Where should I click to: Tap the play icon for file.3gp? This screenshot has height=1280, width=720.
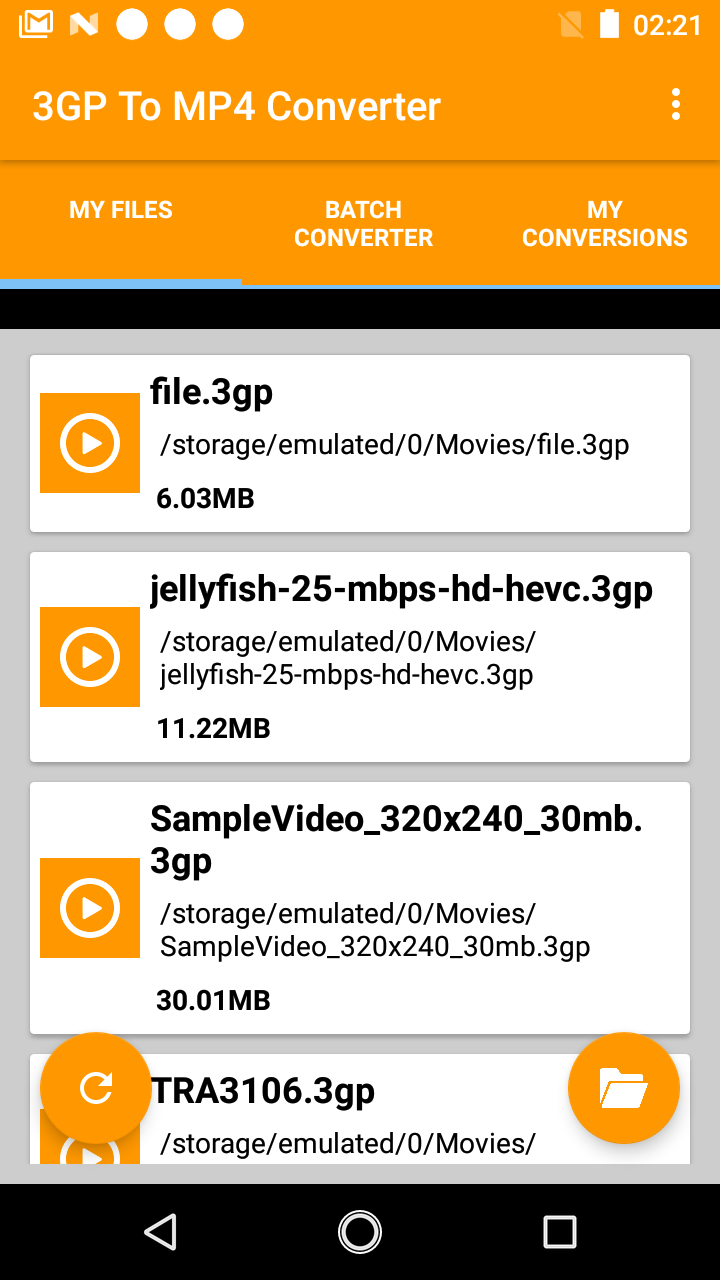point(90,443)
